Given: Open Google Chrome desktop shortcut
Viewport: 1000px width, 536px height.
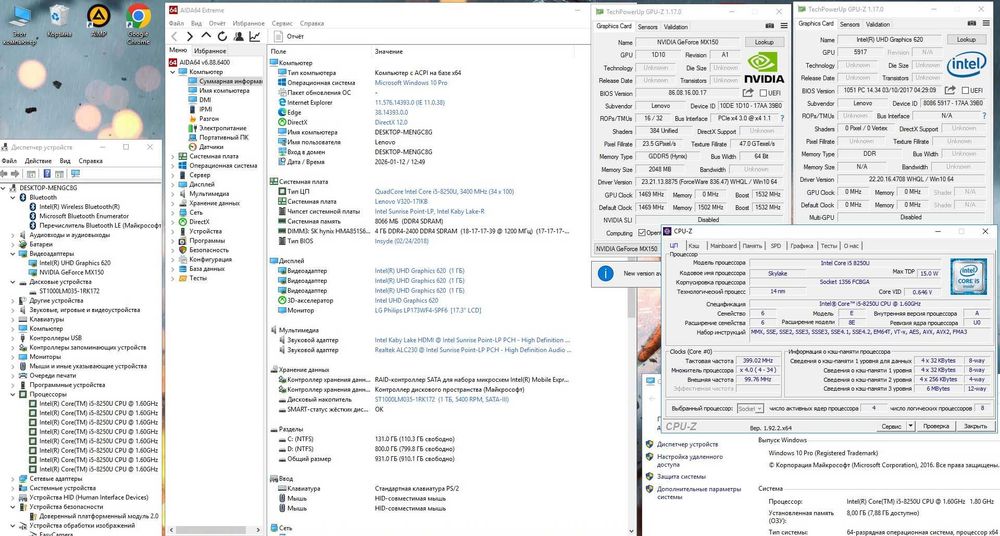Looking at the screenshot, I should click(x=138, y=24).
